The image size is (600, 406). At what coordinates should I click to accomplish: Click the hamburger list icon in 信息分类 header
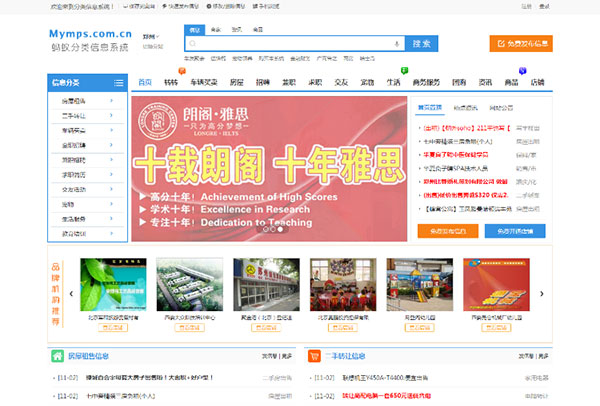(x=119, y=83)
